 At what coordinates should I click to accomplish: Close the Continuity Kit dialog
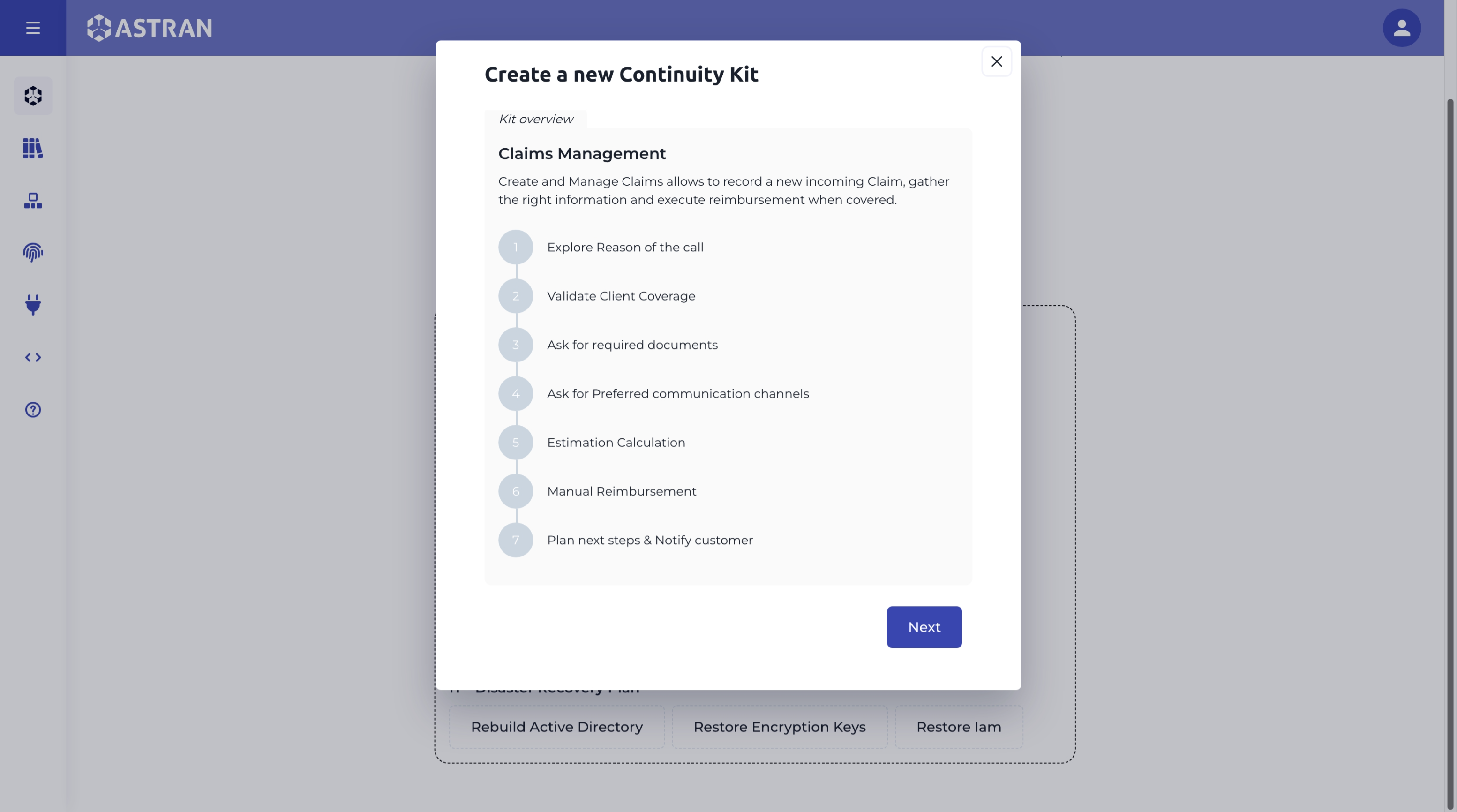(x=997, y=61)
